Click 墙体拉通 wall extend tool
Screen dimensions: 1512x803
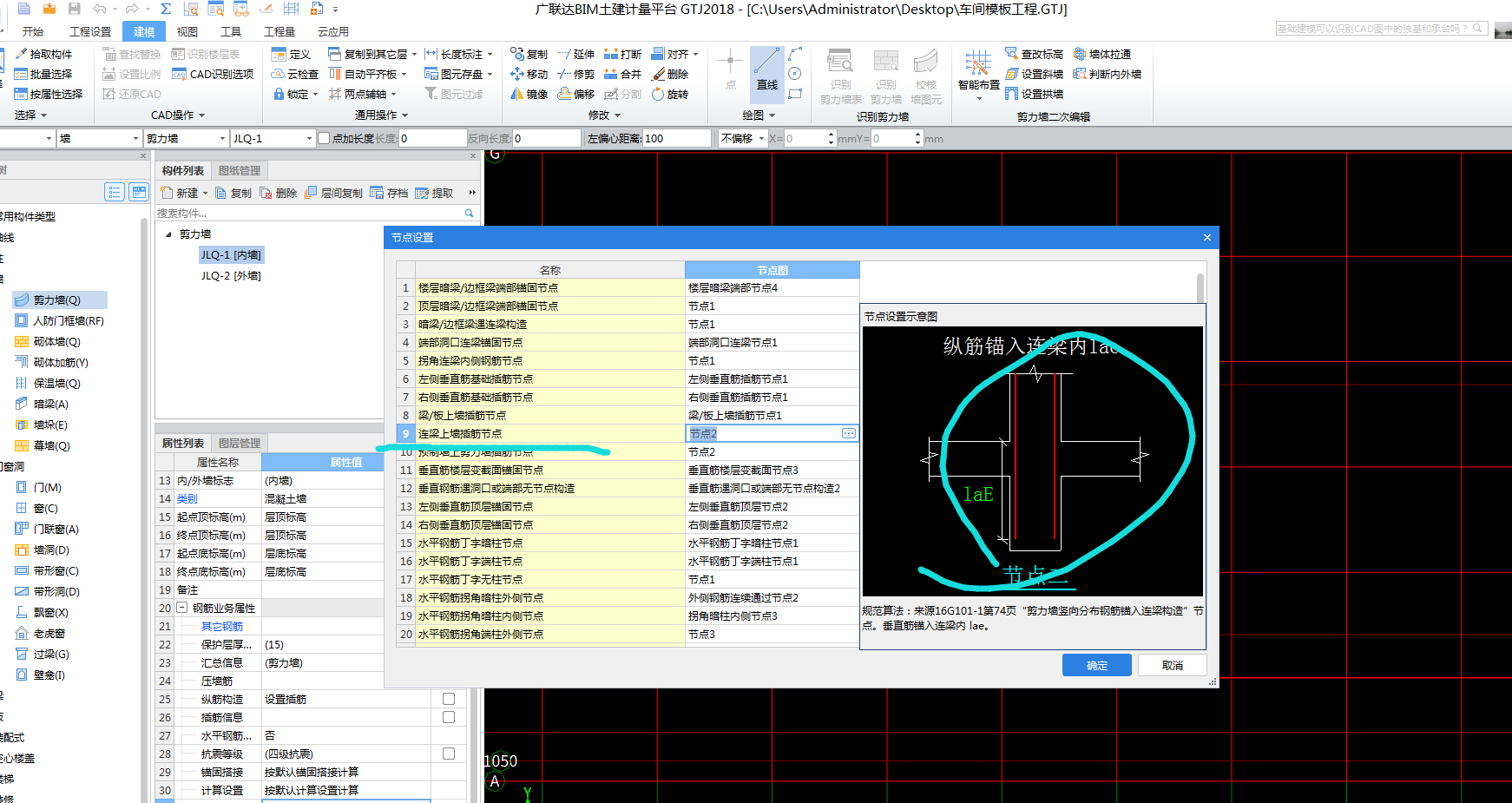[x=1102, y=54]
